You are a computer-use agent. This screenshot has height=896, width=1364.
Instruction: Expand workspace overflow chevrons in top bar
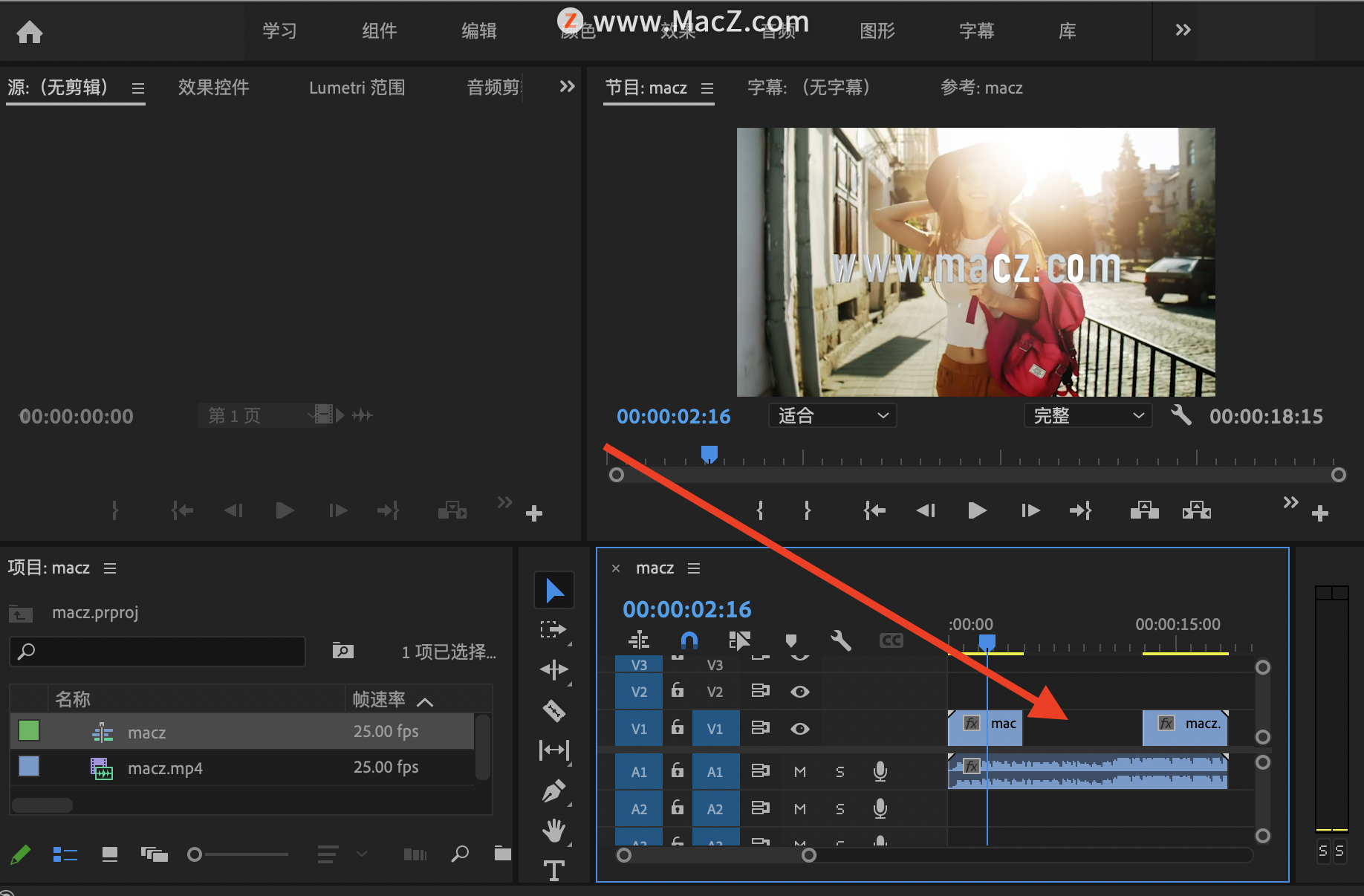click(1183, 30)
